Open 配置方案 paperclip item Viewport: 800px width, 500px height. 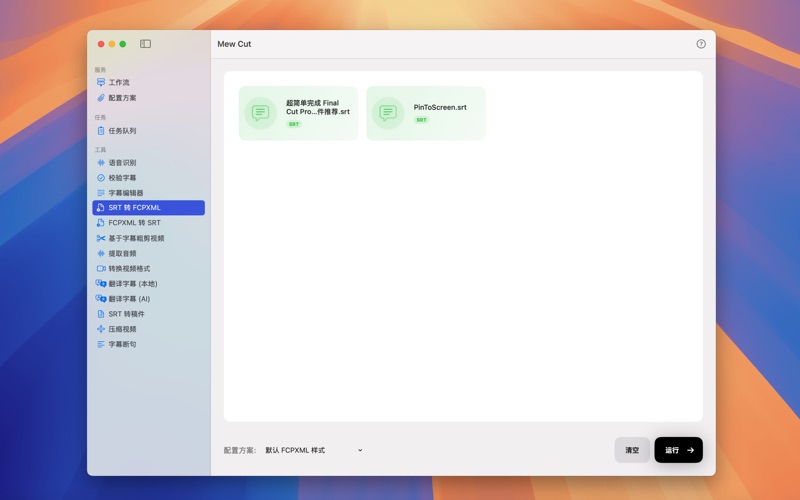(122, 98)
